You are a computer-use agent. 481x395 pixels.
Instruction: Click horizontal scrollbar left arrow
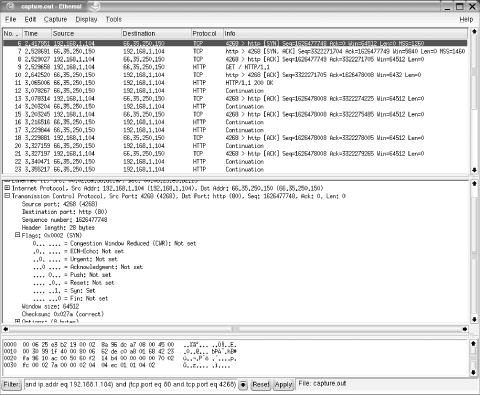(6, 329)
